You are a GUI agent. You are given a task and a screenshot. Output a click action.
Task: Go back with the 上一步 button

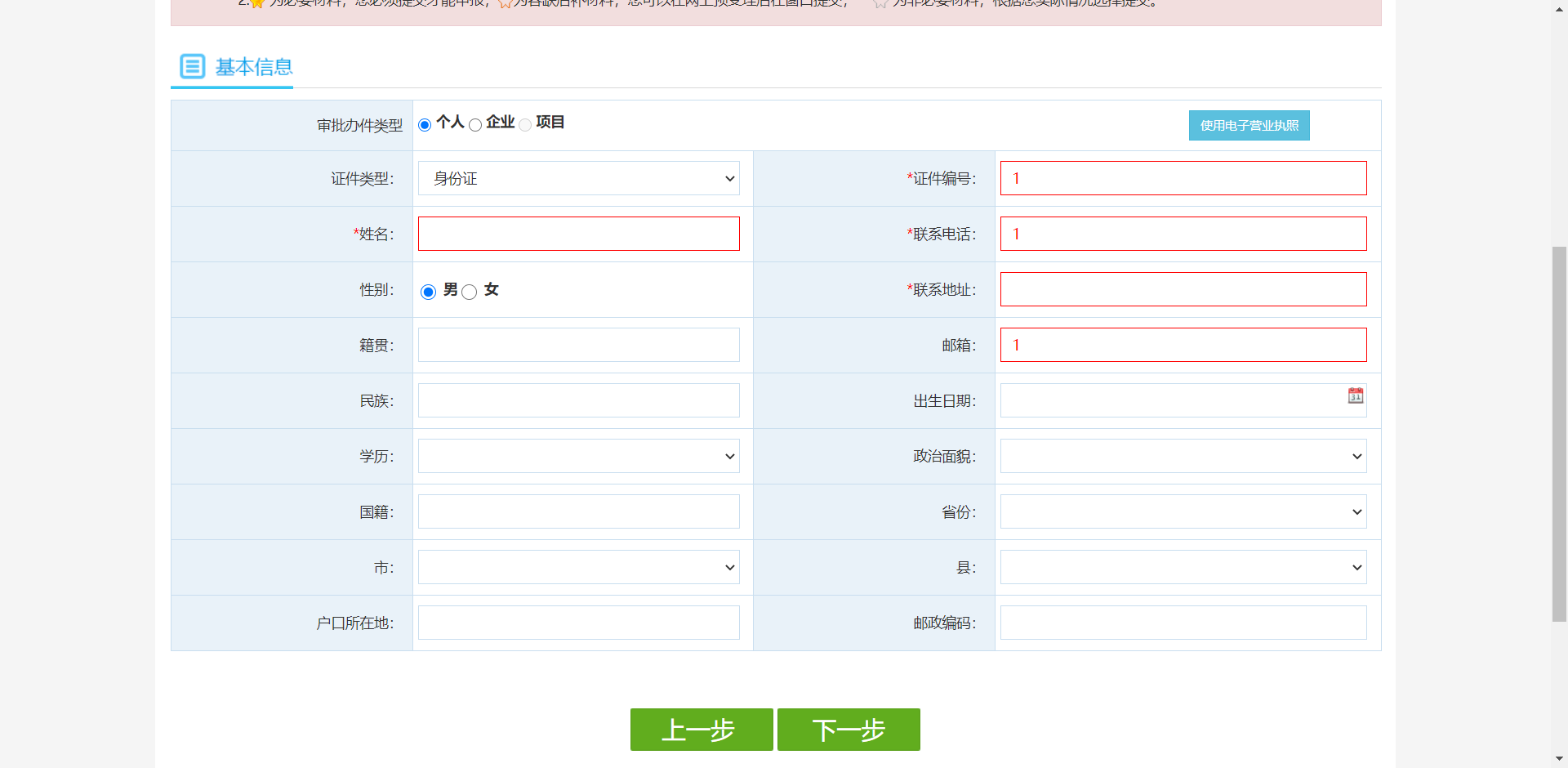(701, 729)
